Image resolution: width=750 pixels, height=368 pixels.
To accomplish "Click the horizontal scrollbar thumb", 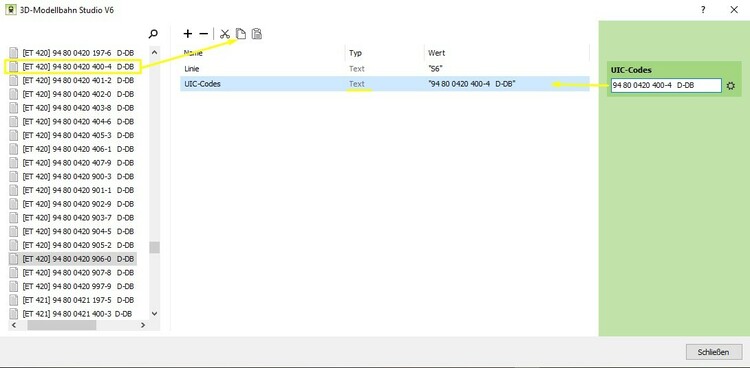I will pyautogui.click(x=62, y=325).
